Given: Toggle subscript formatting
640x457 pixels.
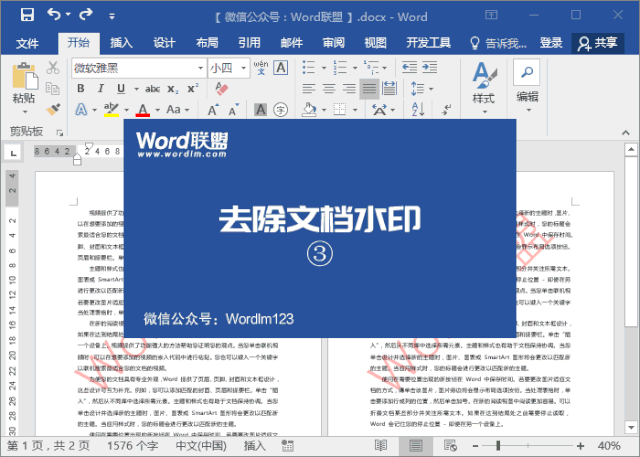Looking at the screenshot, I should tap(172, 89).
